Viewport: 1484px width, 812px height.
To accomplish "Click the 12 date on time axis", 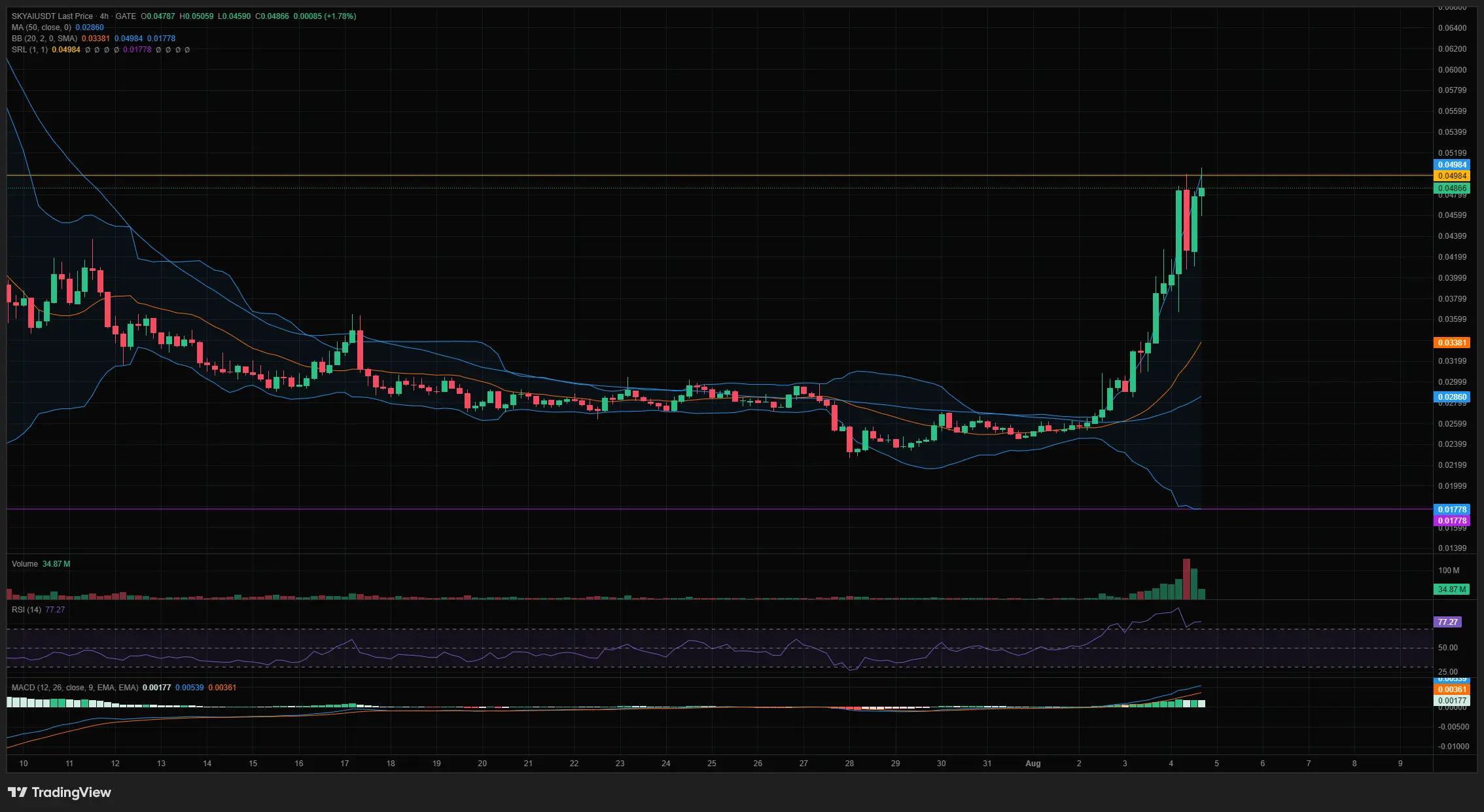I will (x=115, y=764).
